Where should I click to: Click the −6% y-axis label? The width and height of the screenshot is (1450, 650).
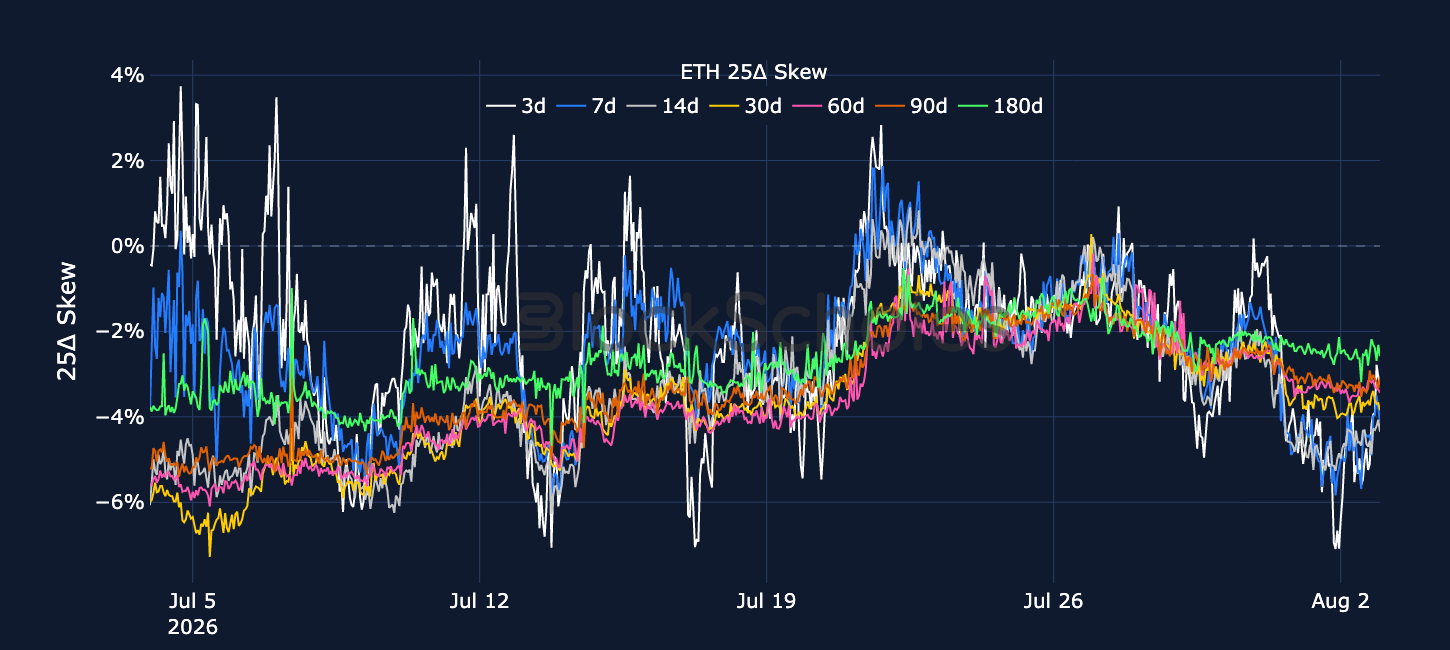[120, 502]
